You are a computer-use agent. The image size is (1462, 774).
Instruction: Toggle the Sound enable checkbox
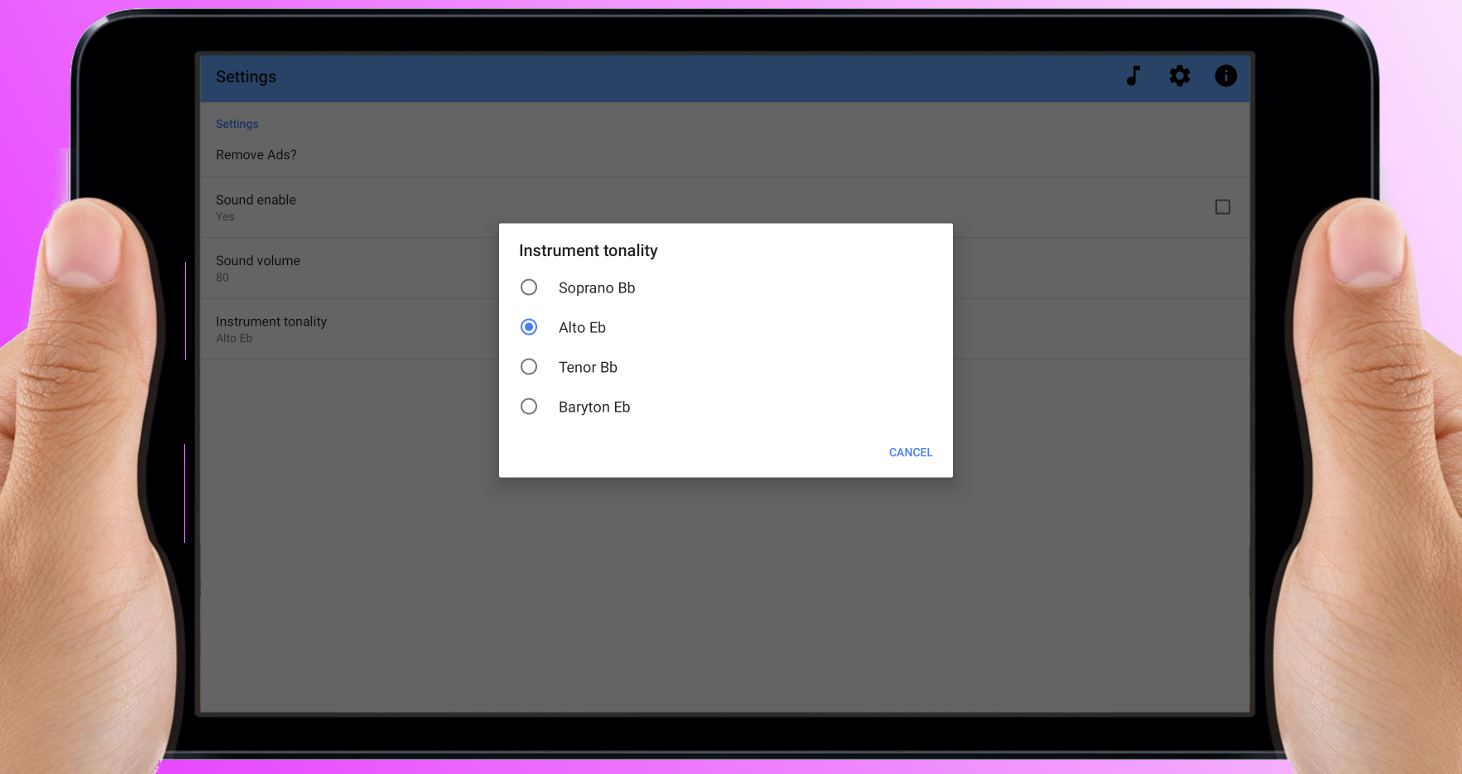click(x=1222, y=207)
